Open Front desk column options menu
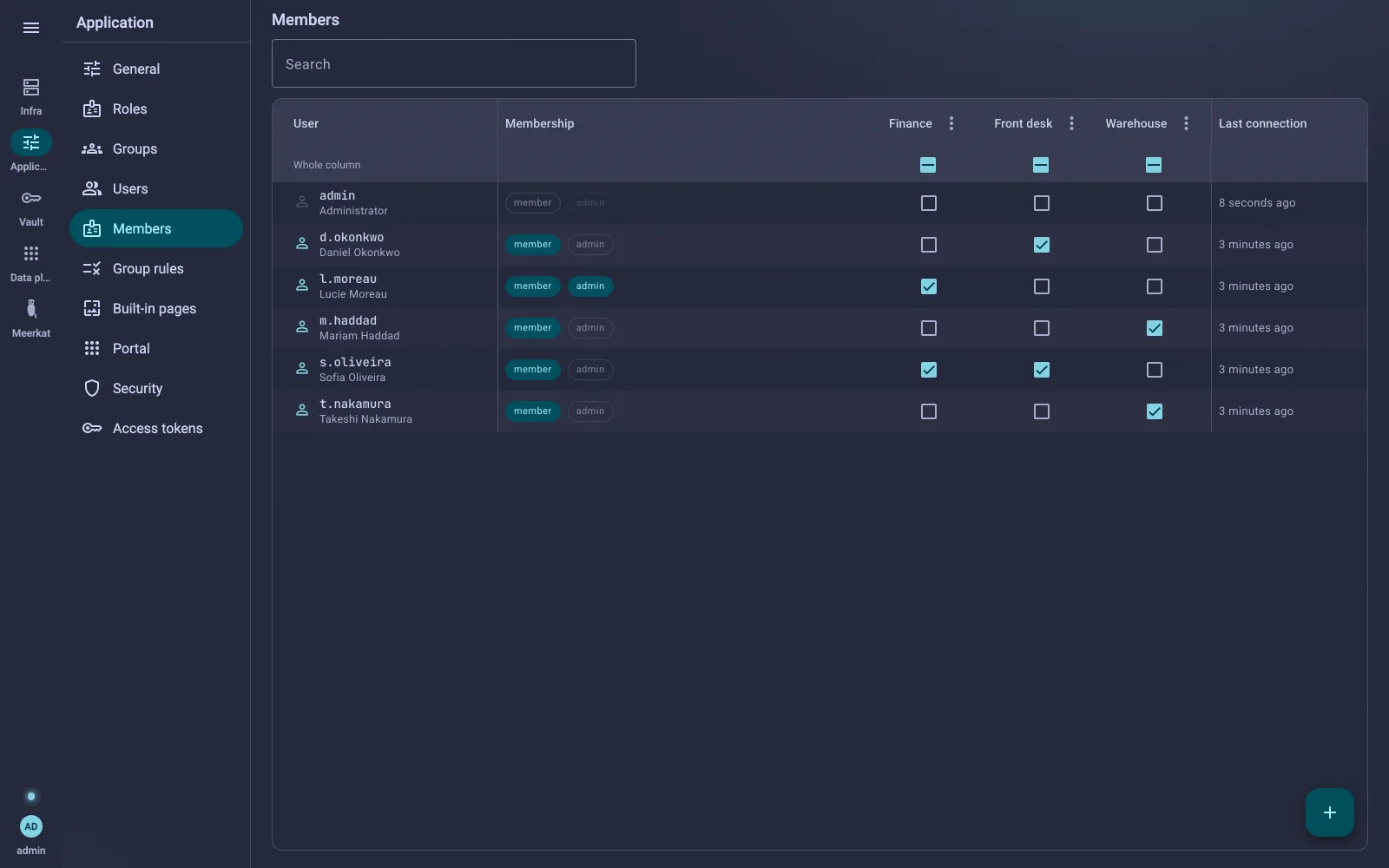The width and height of the screenshot is (1389, 868). [1071, 123]
